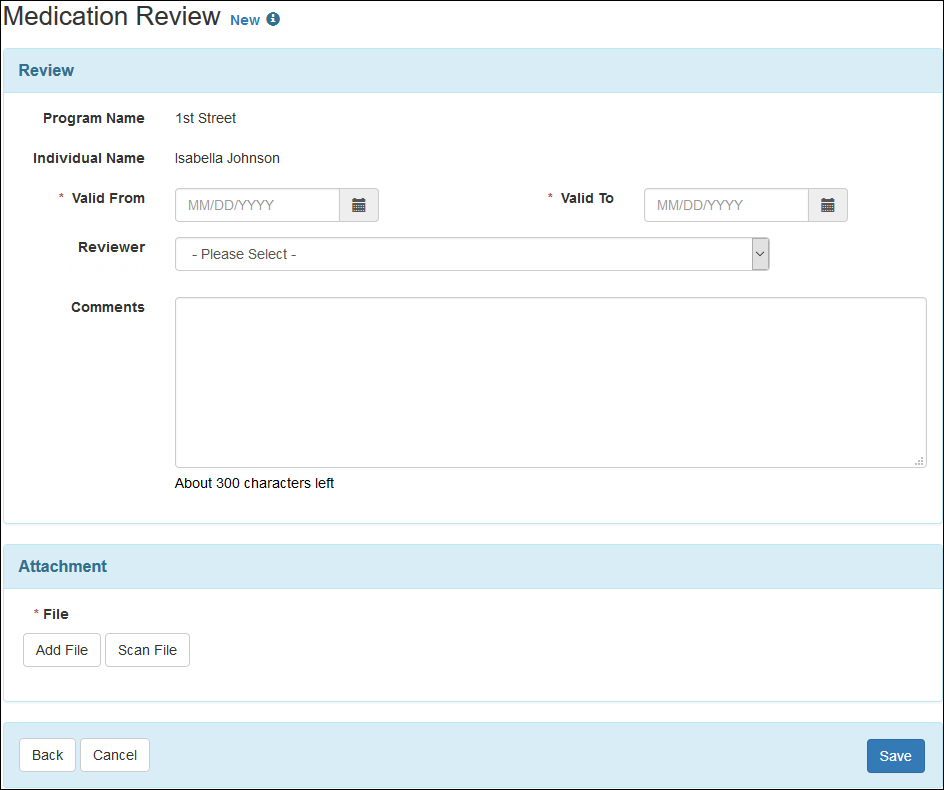944x790 pixels.
Task: Focus the Valid To date field
Action: [726, 205]
